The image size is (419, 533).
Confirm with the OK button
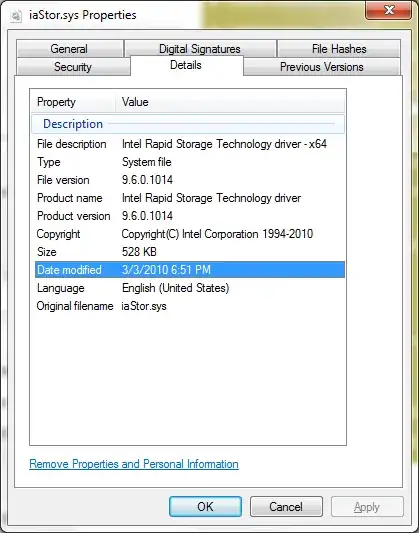(206, 507)
